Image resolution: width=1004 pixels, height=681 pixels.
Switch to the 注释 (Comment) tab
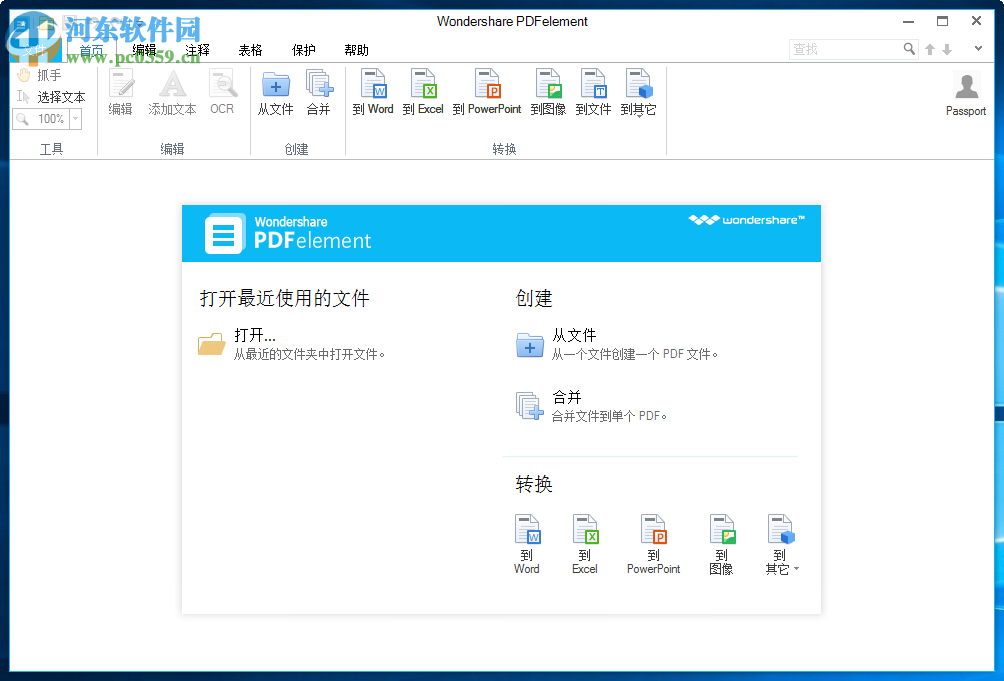[197, 49]
